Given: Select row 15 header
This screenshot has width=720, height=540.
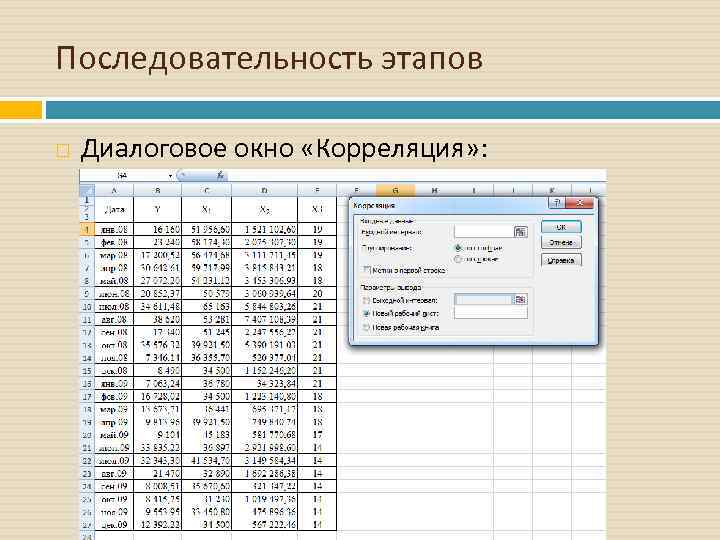Looking at the screenshot, I should 87,371.
